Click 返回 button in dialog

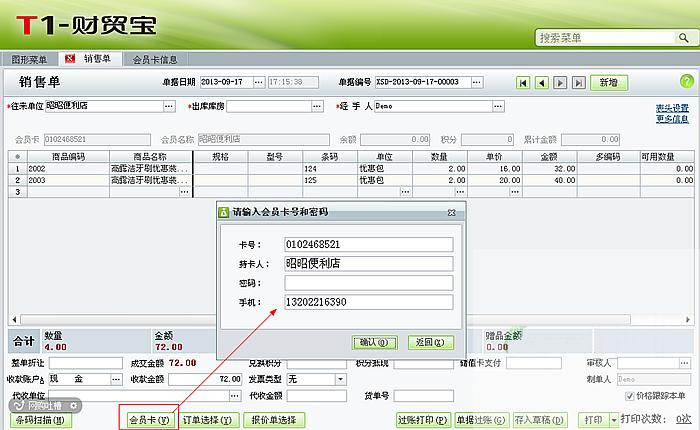click(430, 342)
